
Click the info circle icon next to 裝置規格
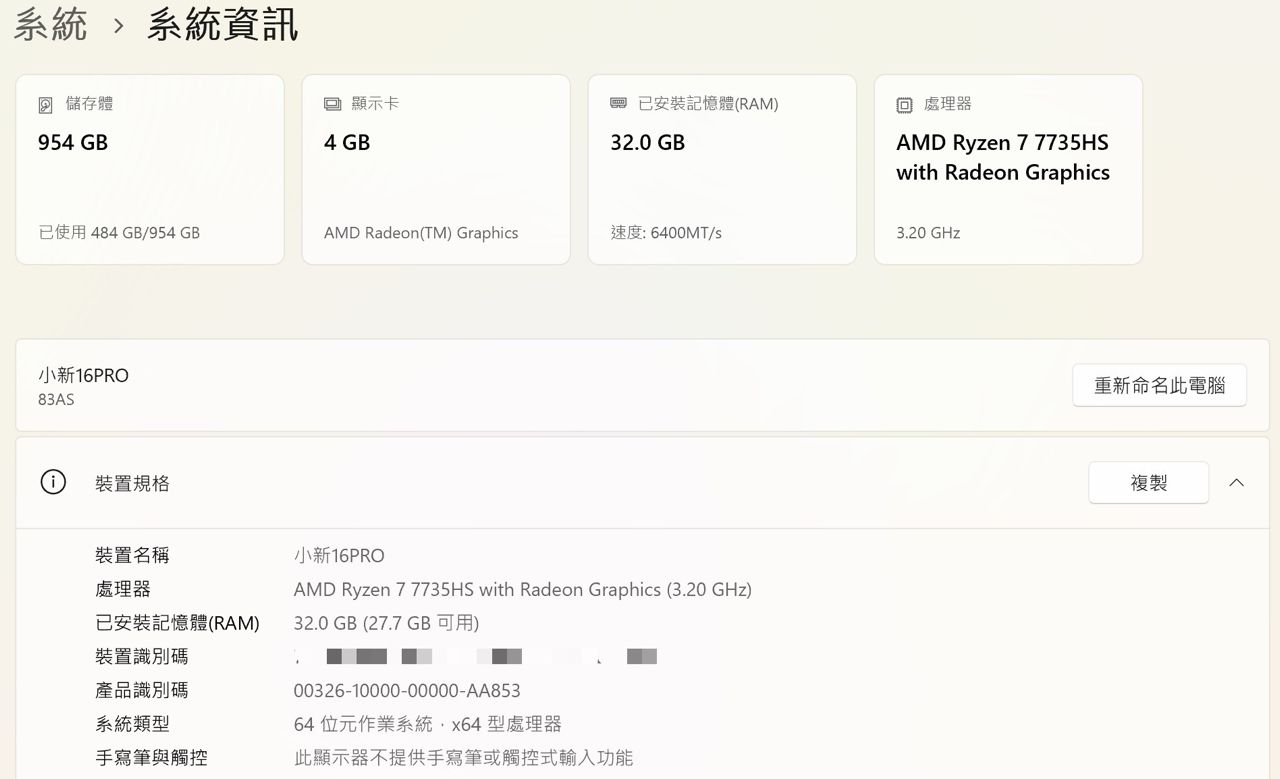[x=53, y=483]
